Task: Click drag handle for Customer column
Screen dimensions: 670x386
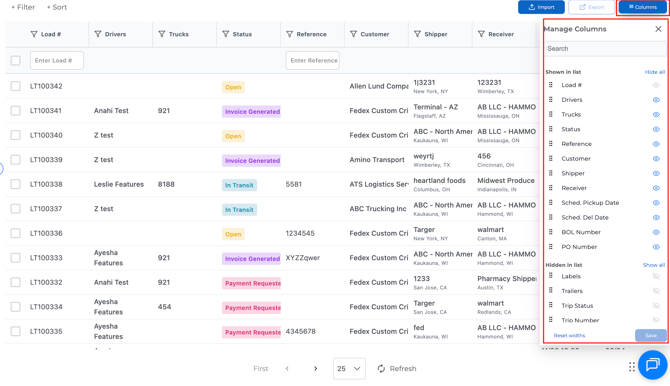Action: 551,159
